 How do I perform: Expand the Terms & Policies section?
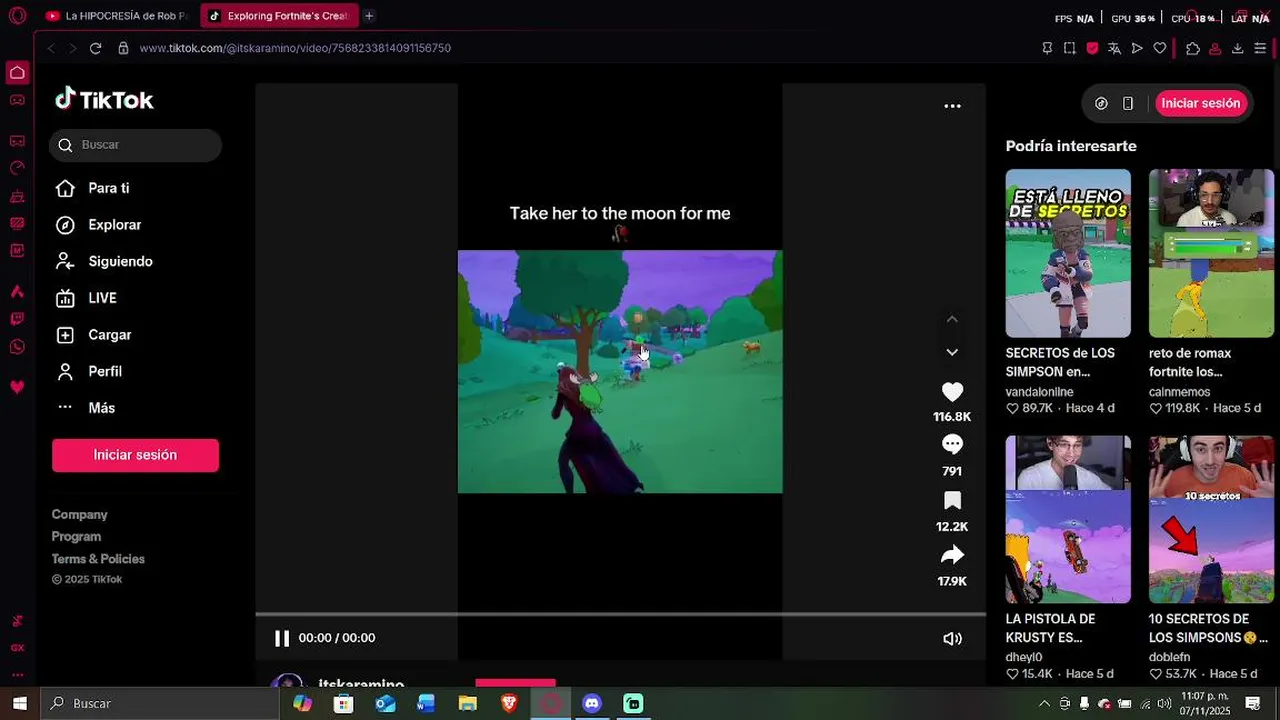[98, 559]
